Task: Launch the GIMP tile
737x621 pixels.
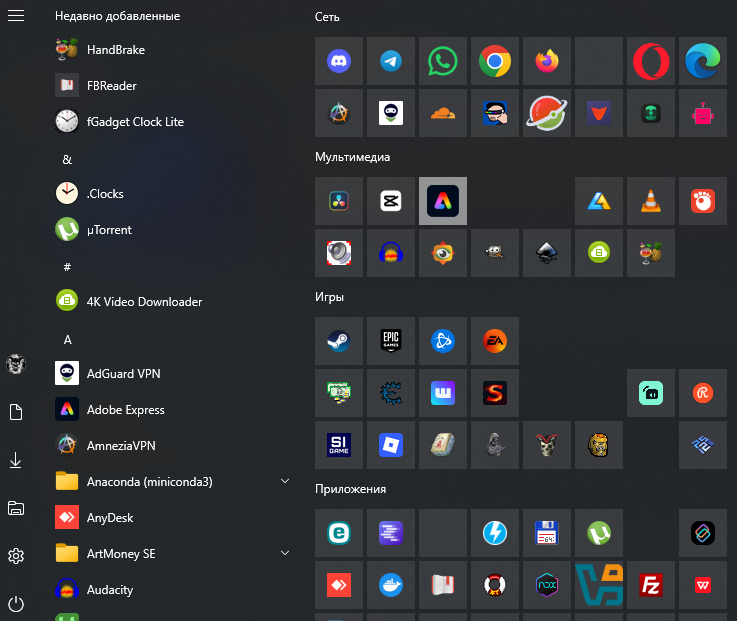Action: (x=495, y=253)
